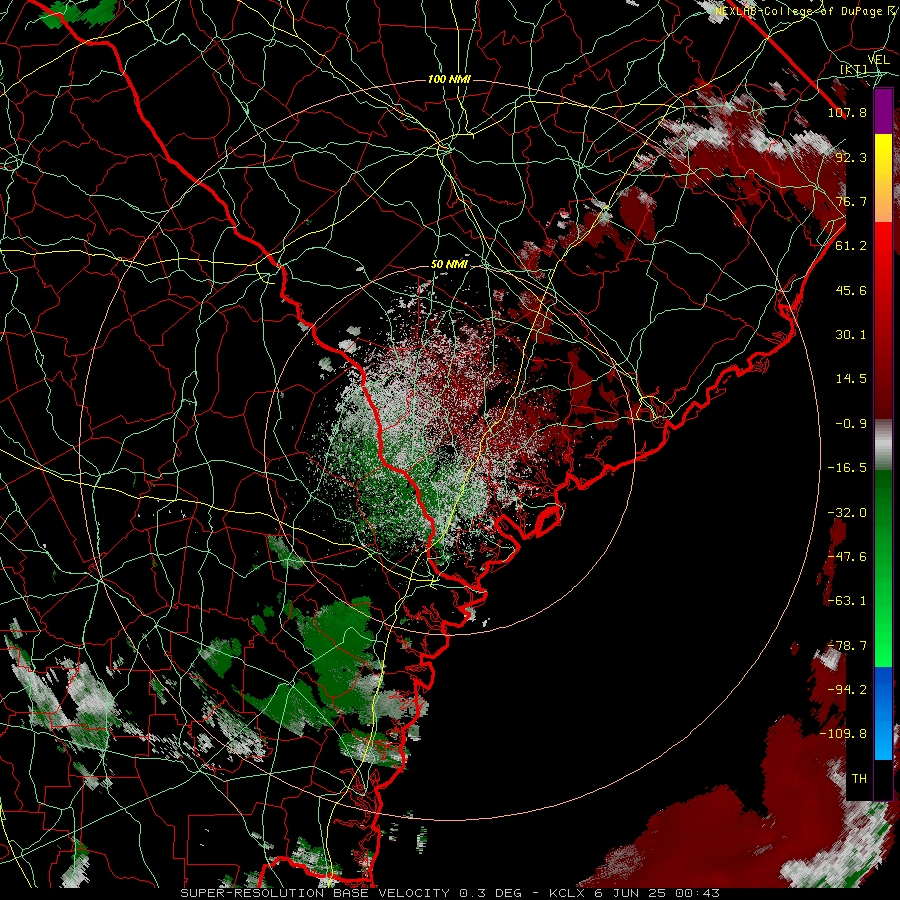Pick the blue segment of the velocity color bar
Viewport: 900px width, 900px height.
(x=883, y=713)
